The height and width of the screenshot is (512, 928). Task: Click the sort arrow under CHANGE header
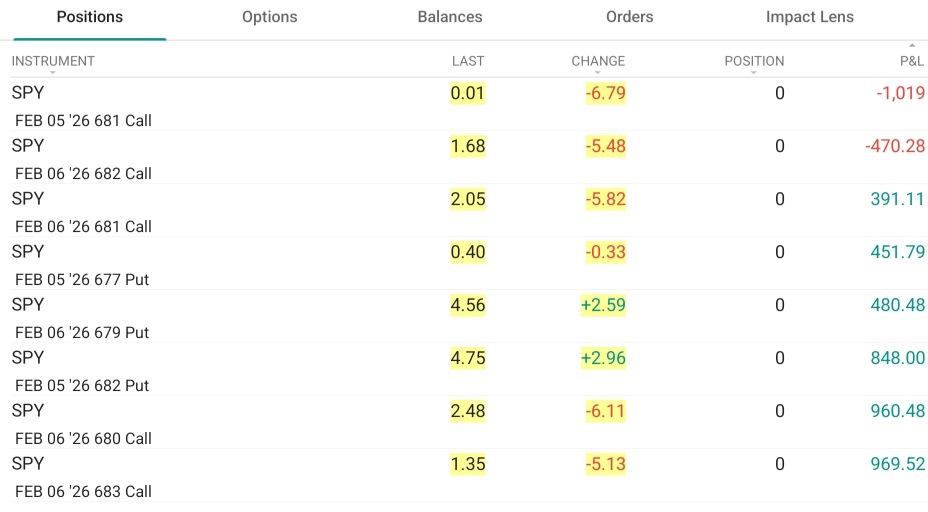click(597, 73)
